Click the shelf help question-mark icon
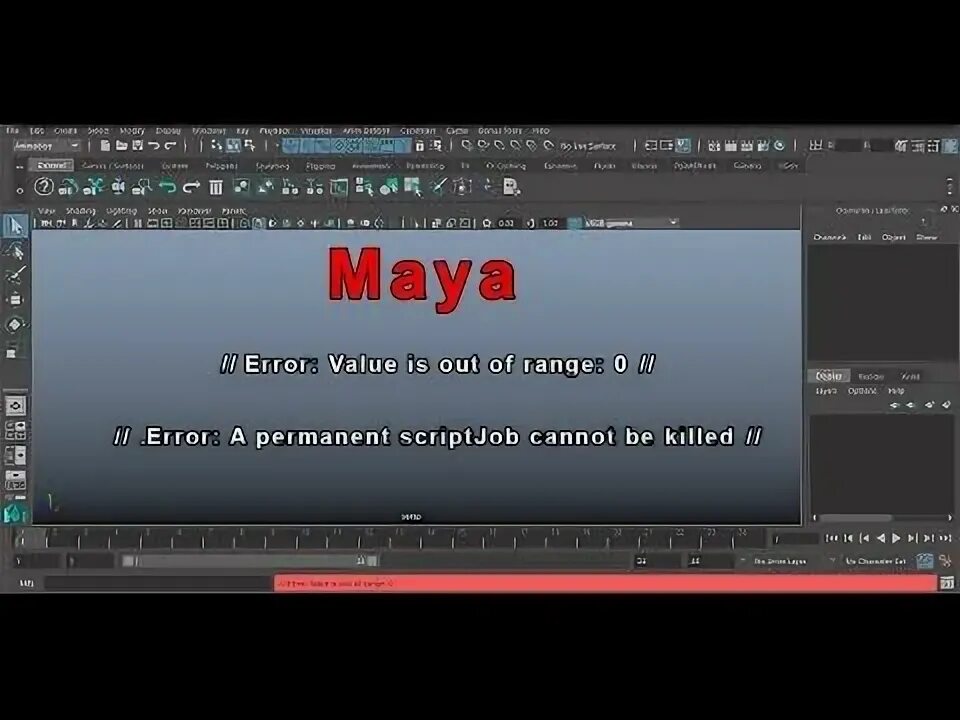Viewport: 960px width, 720px height. coord(43,186)
